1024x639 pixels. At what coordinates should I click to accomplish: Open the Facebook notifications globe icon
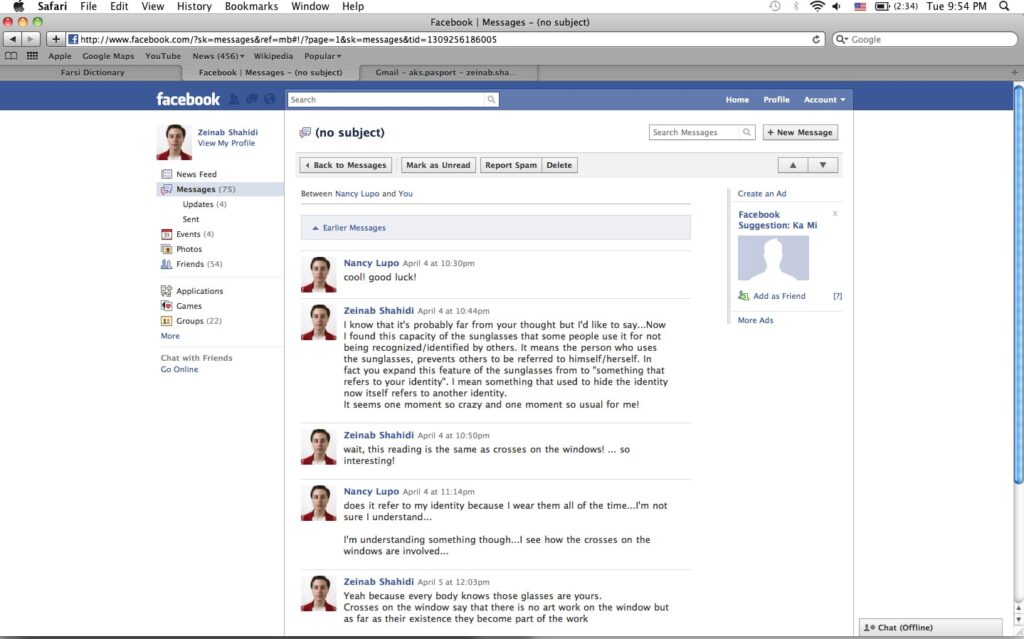(268, 99)
